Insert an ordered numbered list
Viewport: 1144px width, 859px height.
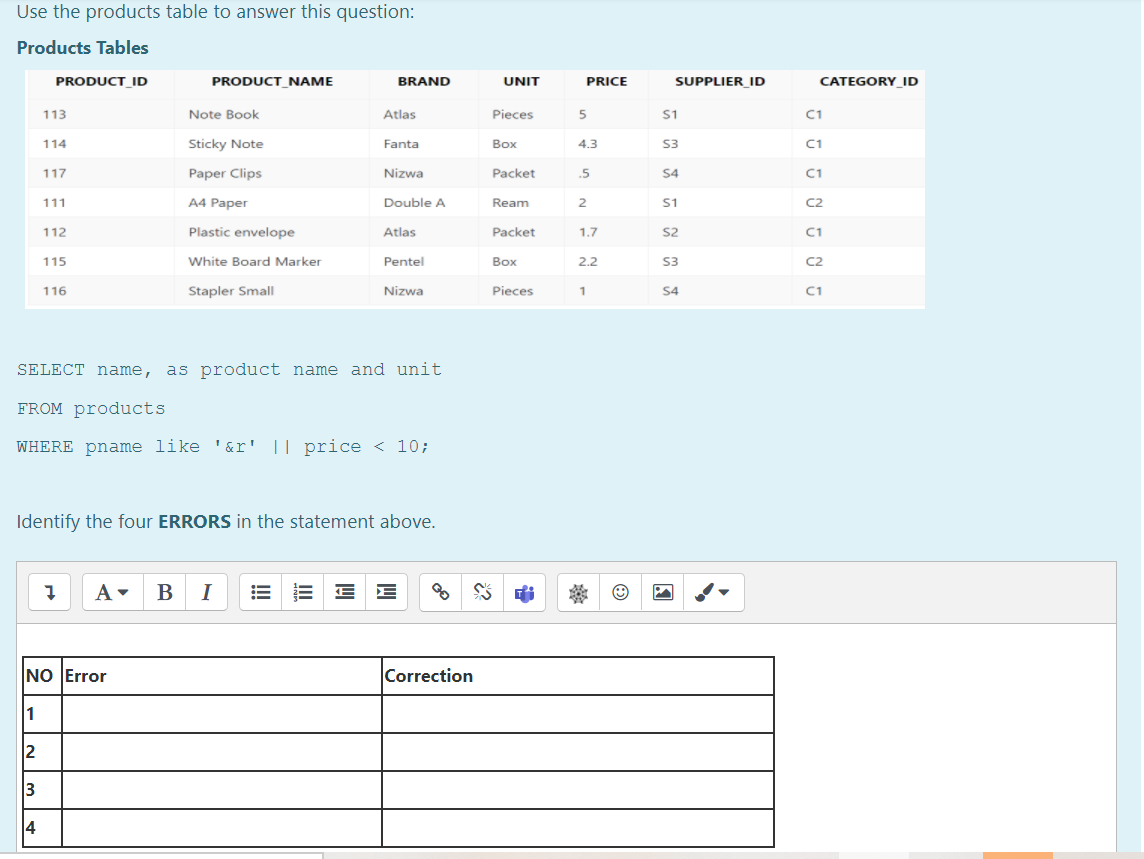pos(303,592)
